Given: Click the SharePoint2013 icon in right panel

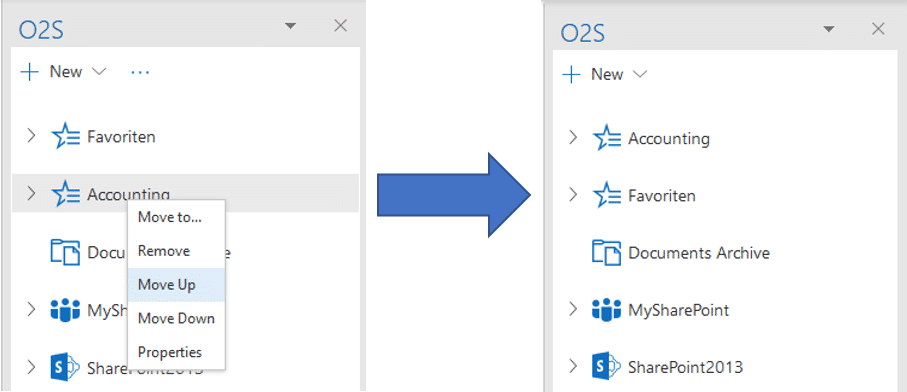Looking at the screenshot, I should pyautogui.click(x=607, y=367).
